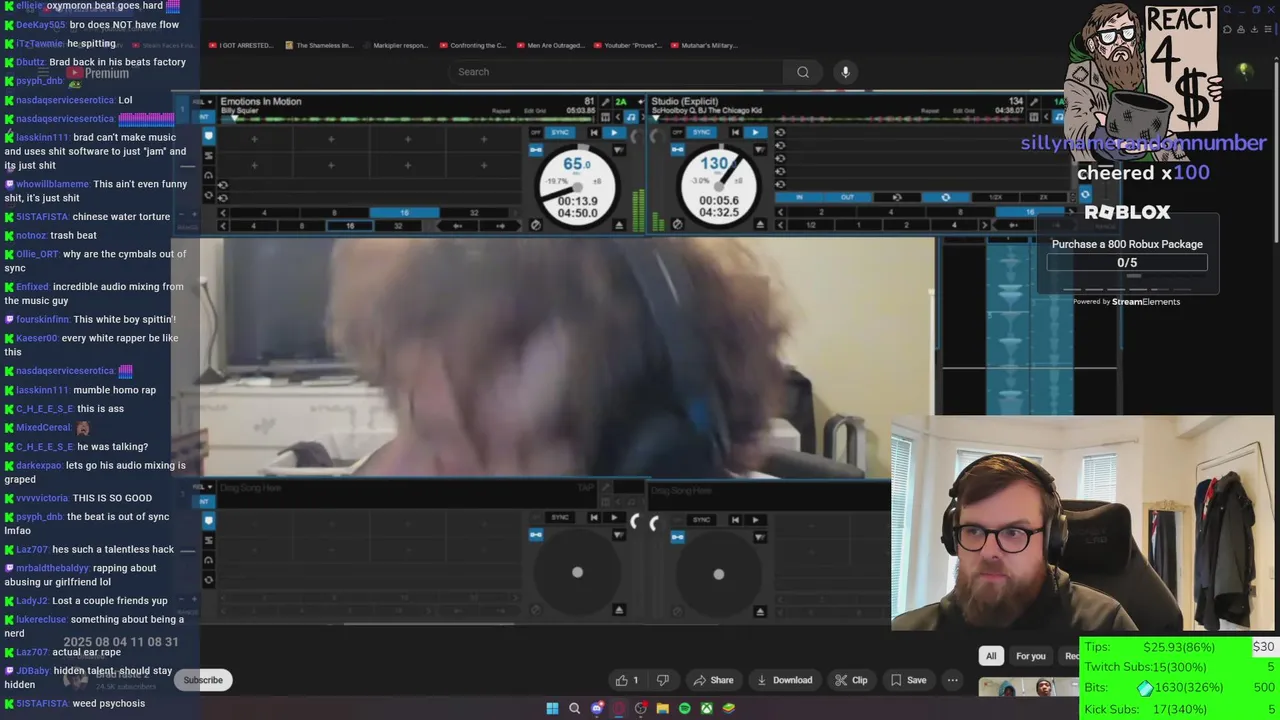
Task: Download the video
Action: pyautogui.click(x=784, y=680)
